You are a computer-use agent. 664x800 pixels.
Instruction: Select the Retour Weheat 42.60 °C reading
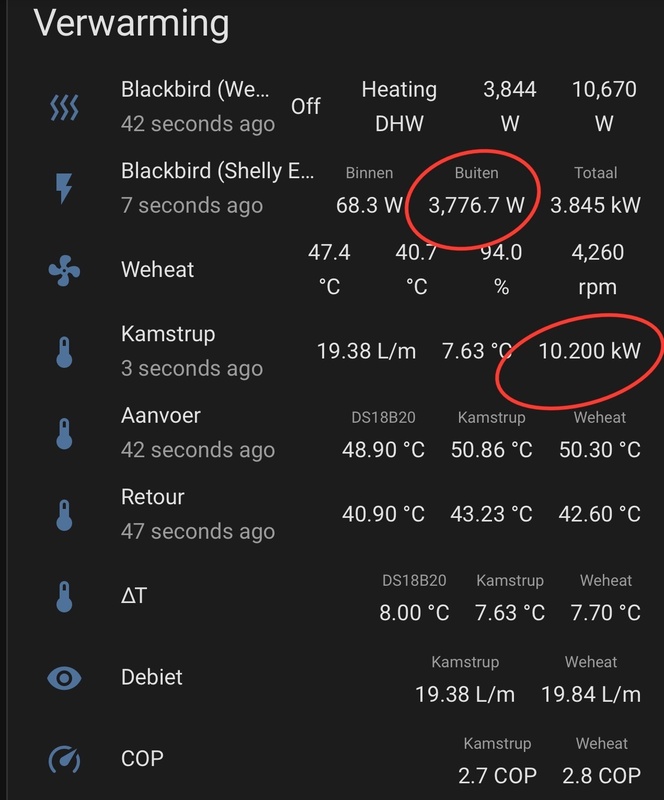(x=600, y=514)
